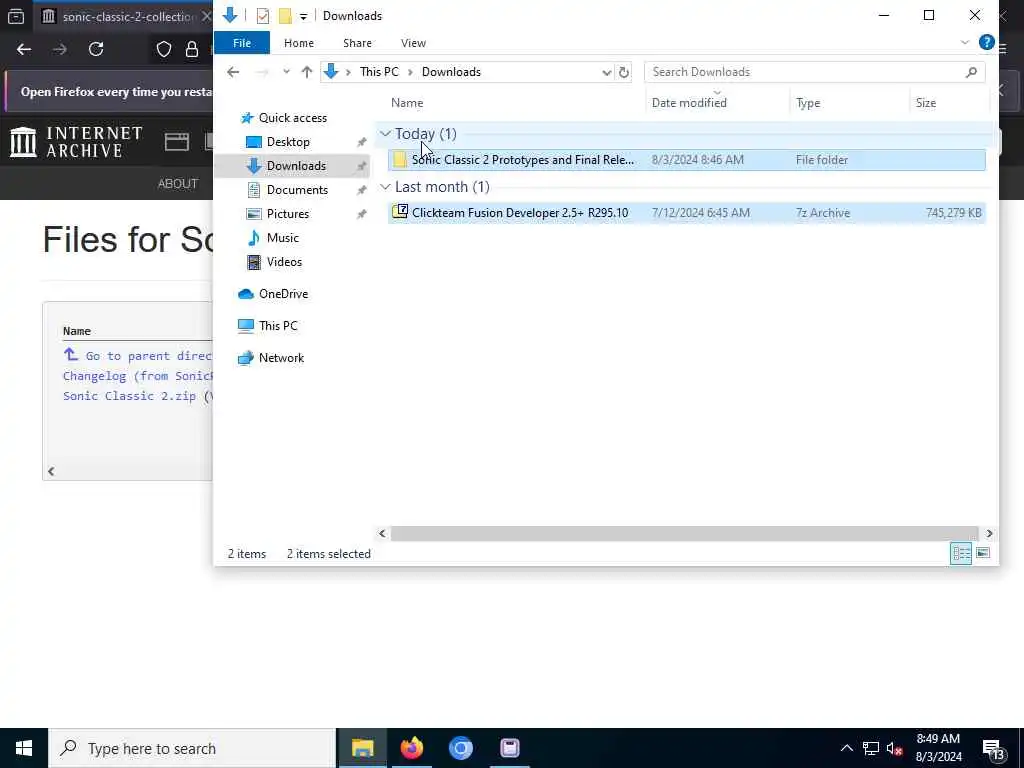The height and width of the screenshot is (768, 1024).
Task: Sort by the Size column header
Action: click(x=925, y=103)
